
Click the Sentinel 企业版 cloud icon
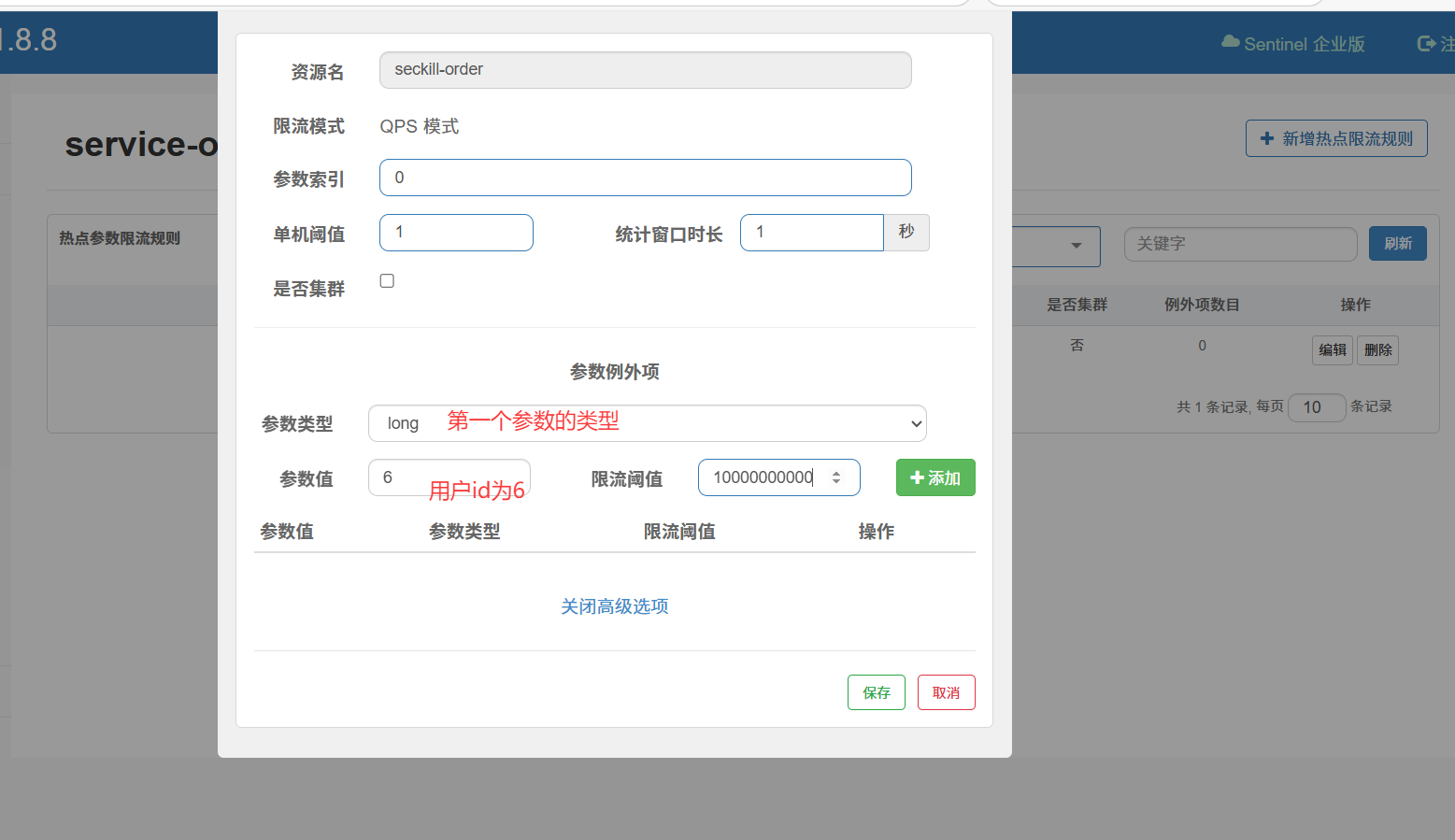click(1230, 42)
